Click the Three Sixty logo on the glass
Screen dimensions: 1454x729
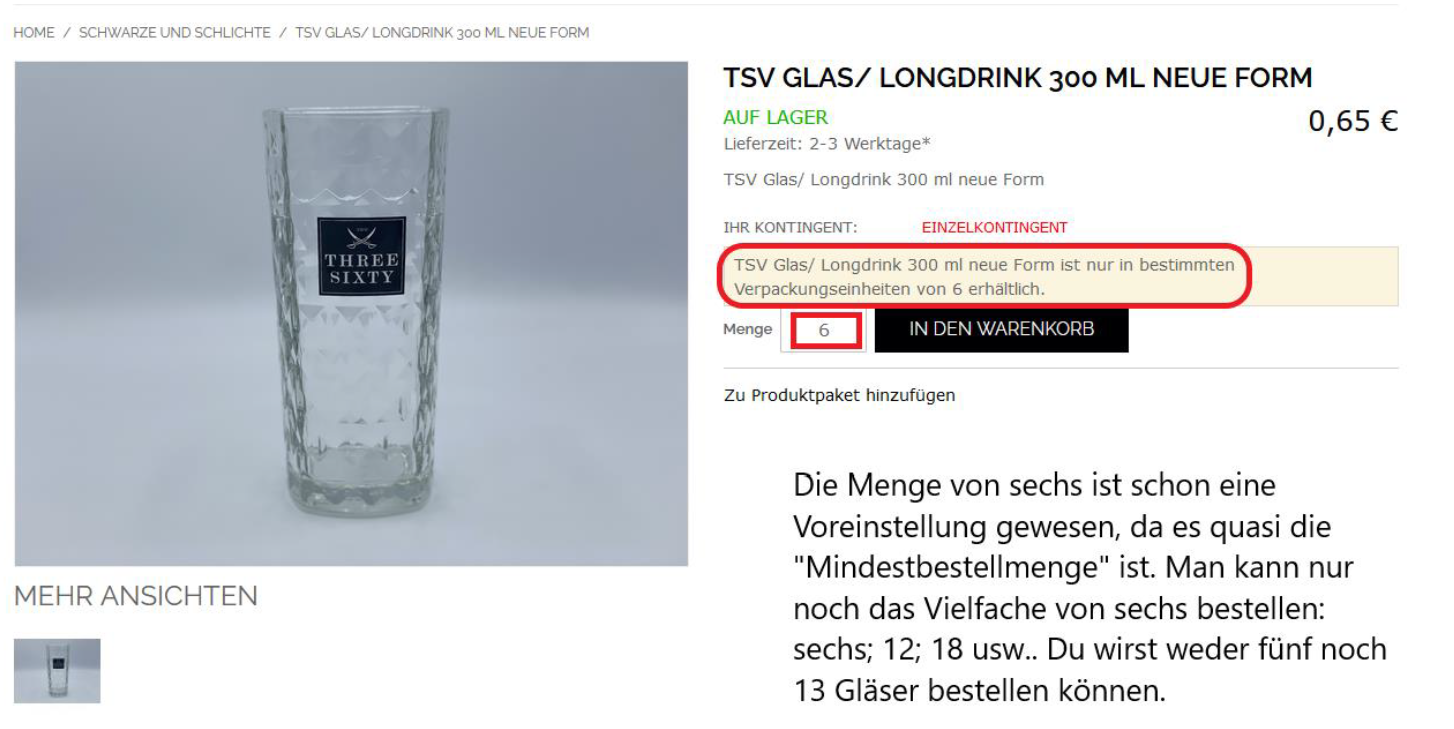click(x=362, y=256)
